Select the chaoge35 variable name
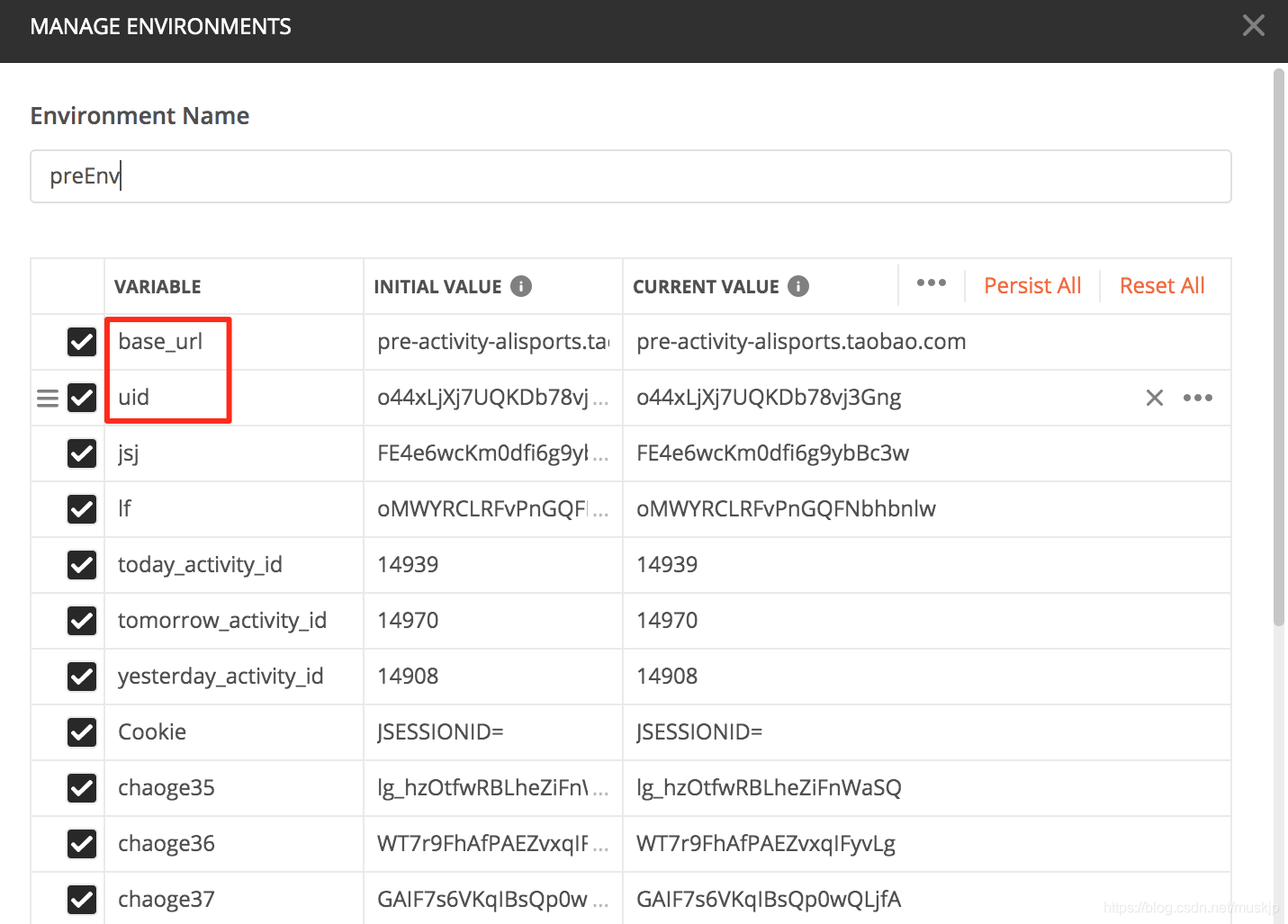Image resolution: width=1288 pixels, height=924 pixels. (x=167, y=788)
